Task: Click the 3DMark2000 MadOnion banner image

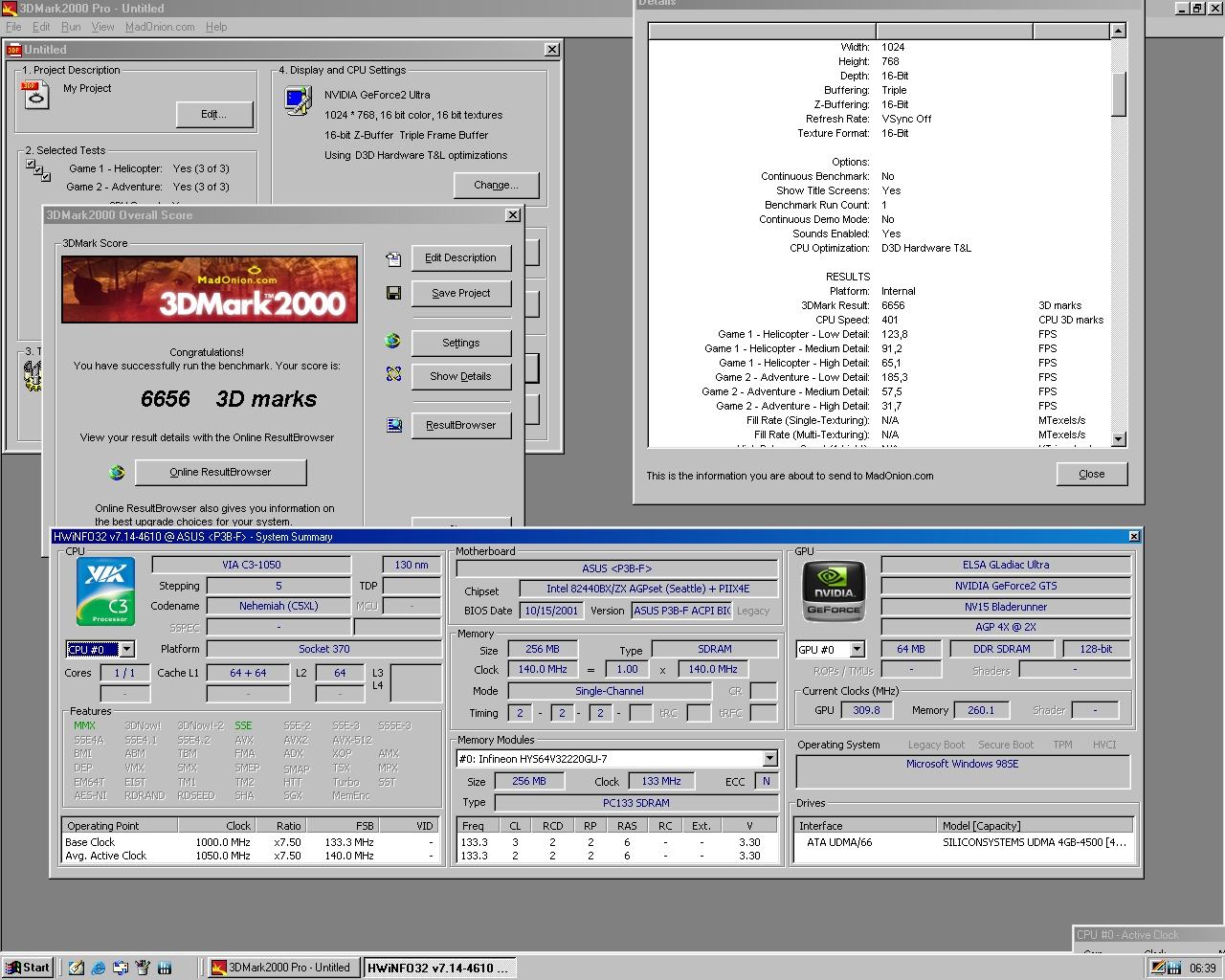Action: (210, 289)
